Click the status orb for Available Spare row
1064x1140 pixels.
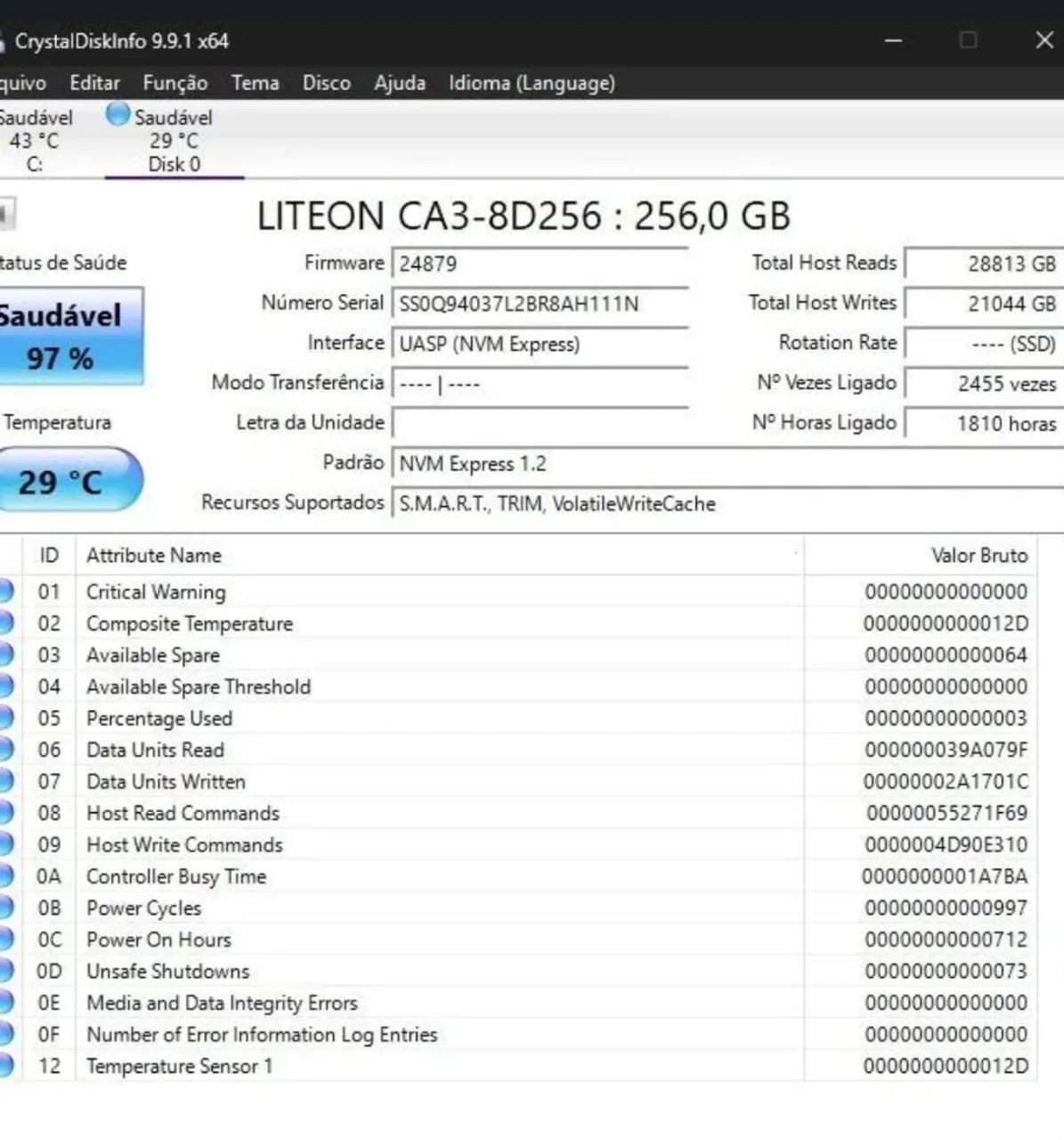pyautogui.click(x=5, y=655)
